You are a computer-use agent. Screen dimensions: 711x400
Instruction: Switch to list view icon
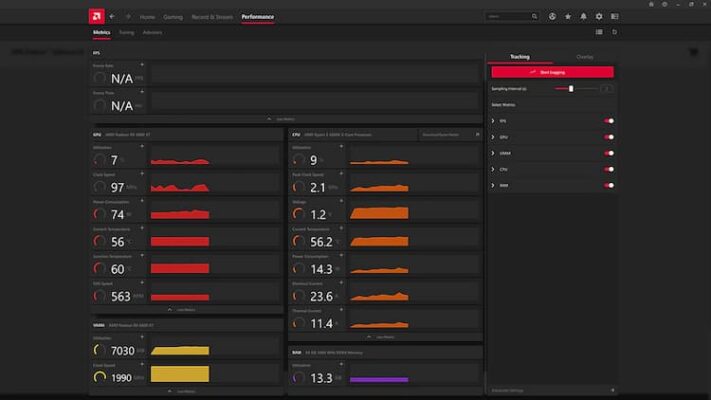coord(599,32)
